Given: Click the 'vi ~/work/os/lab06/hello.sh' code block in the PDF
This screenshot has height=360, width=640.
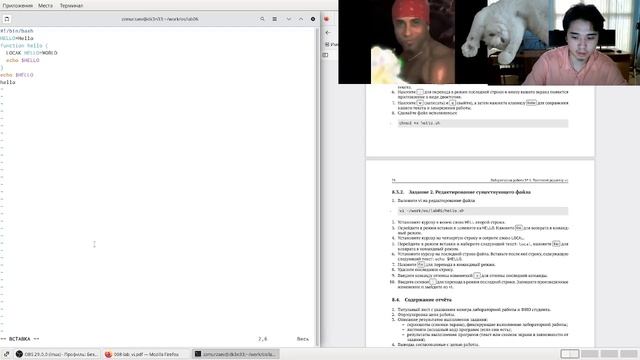Looking at the screenshot, I should (x=483, y=211).
